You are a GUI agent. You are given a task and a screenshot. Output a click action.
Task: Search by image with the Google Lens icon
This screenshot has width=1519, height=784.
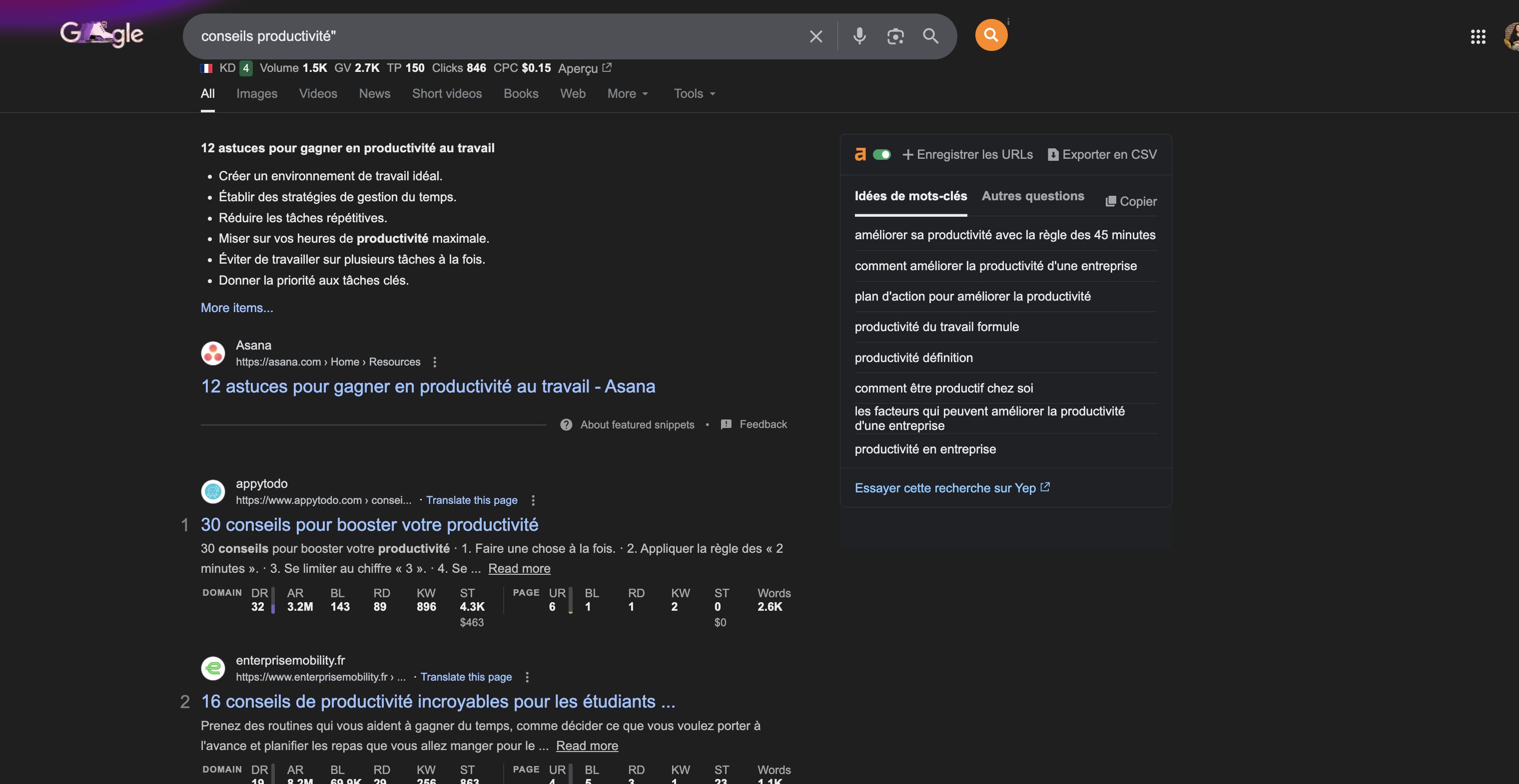click(896, 36)
